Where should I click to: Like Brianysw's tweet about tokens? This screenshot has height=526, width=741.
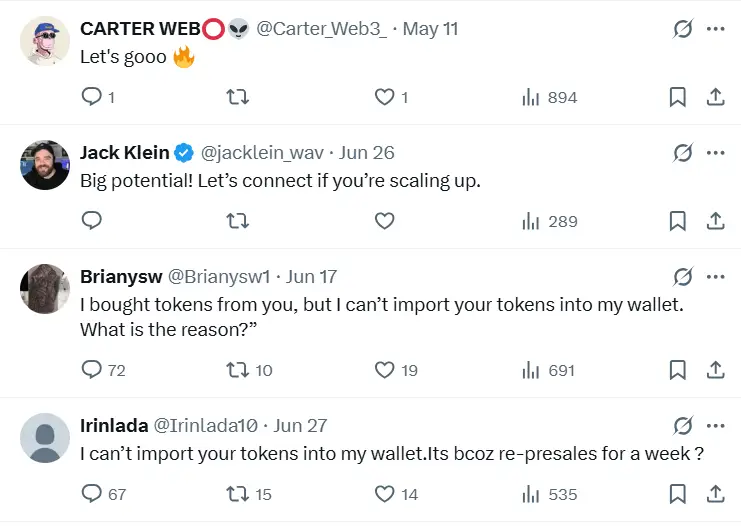pos(385,370)
